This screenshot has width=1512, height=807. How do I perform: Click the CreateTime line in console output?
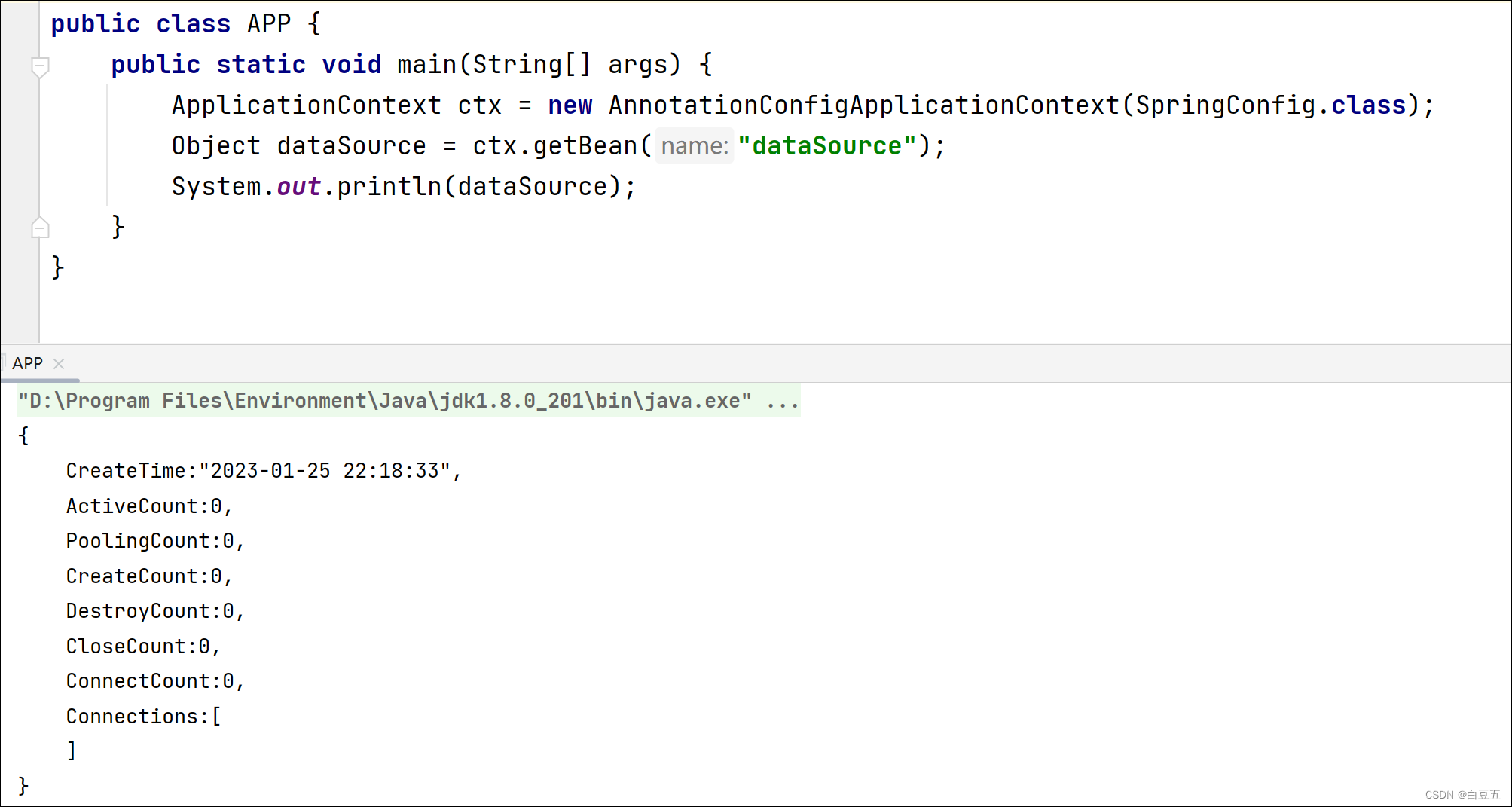pos(263,471)
